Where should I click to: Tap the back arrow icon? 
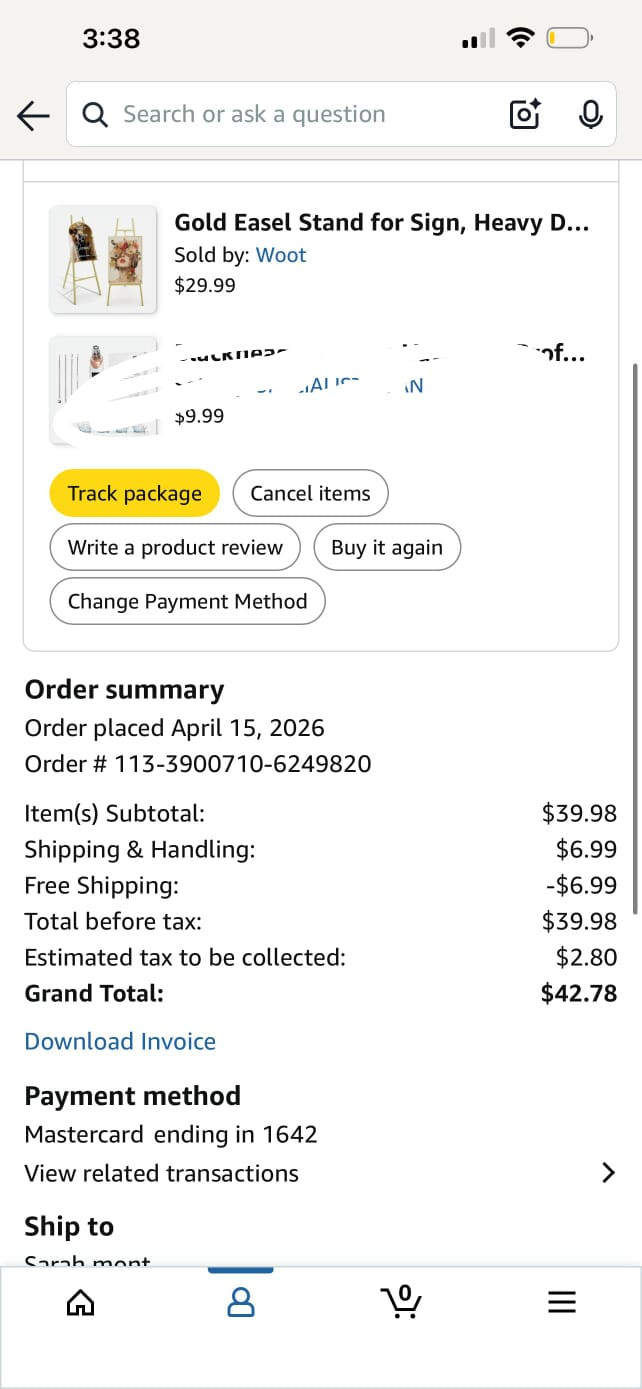click(33, 115)
